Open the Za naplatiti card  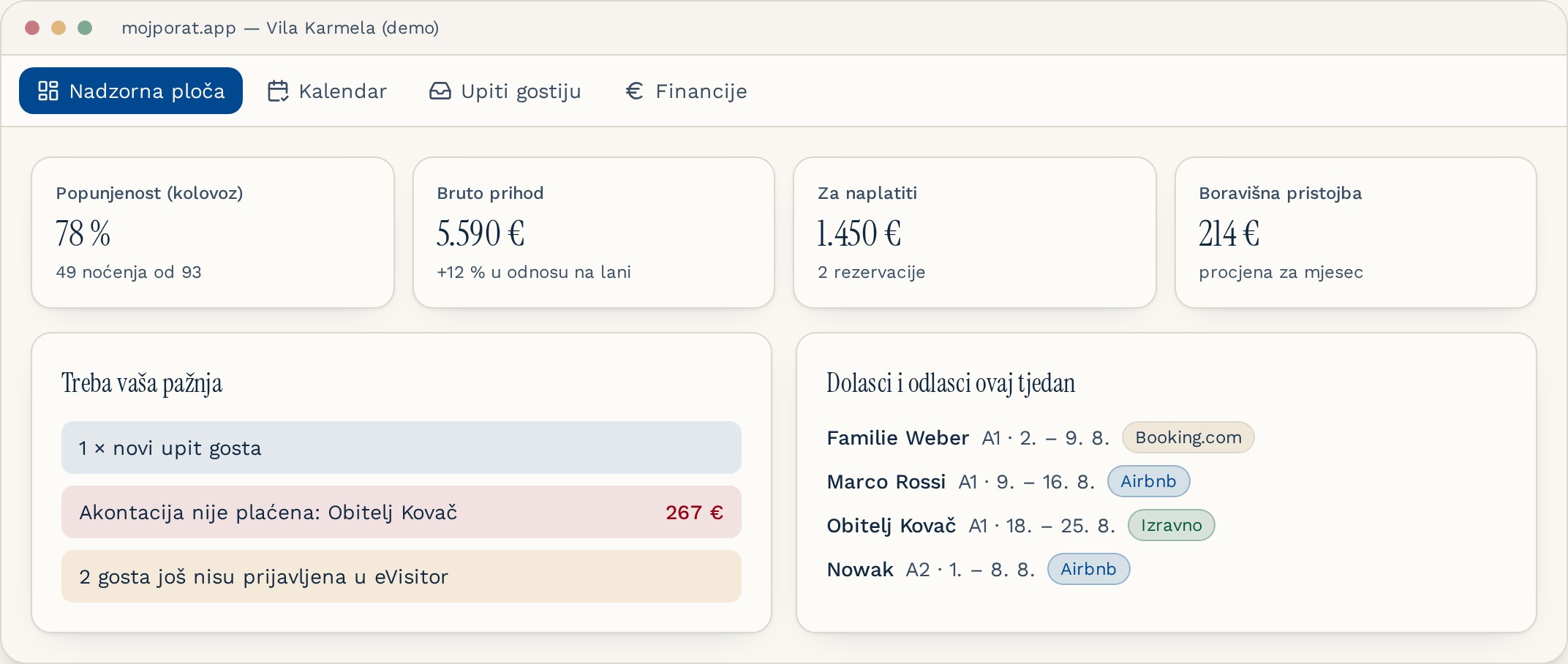click(x=975, y=233)
